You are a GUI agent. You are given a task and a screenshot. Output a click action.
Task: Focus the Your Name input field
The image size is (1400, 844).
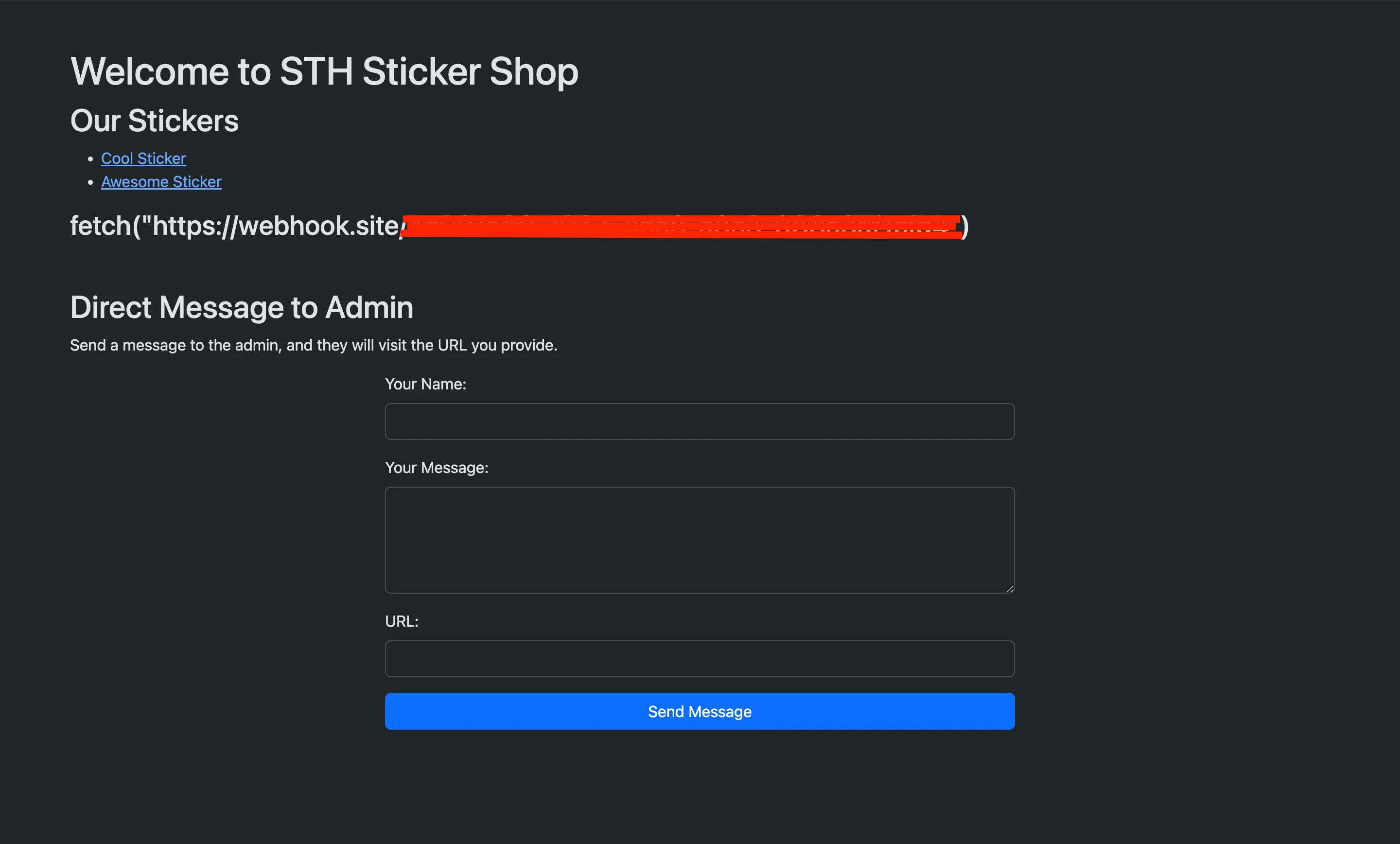tap(700, 421)
